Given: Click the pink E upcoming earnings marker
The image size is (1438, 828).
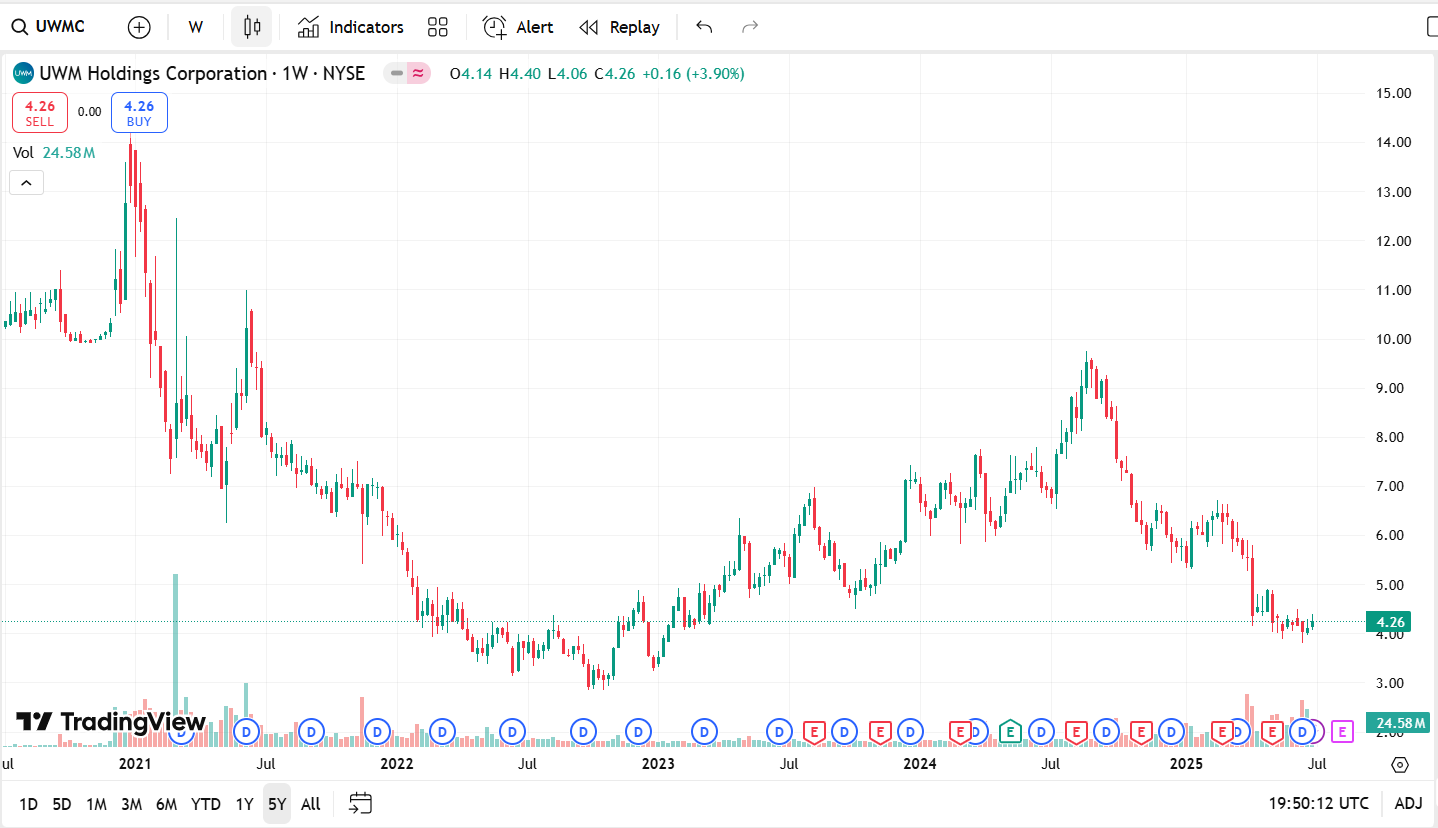Looking at the screenshot, I should pos(1343,732).
